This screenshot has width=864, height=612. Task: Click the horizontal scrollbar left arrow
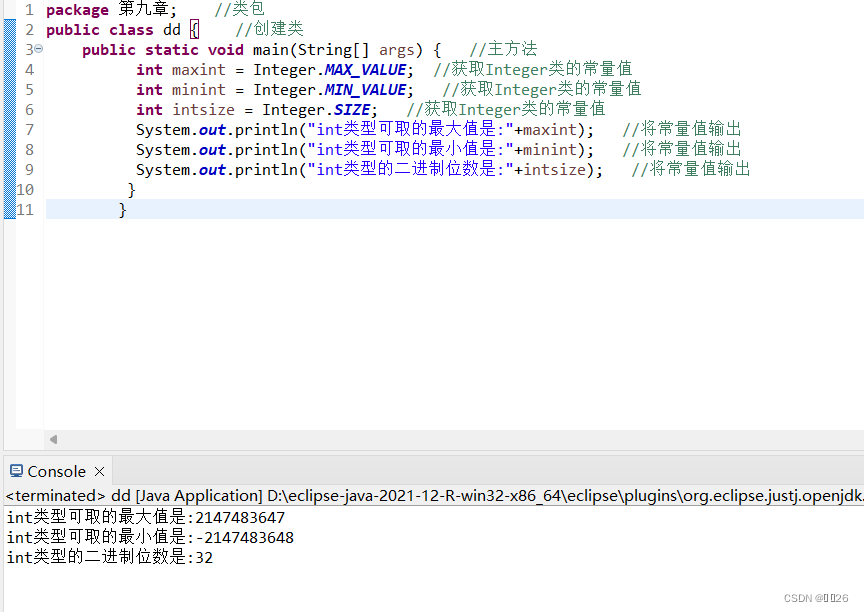(53, 439)
